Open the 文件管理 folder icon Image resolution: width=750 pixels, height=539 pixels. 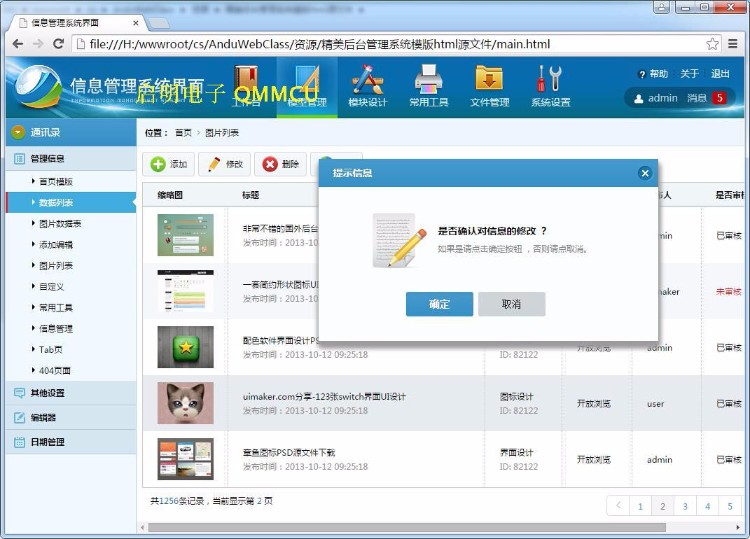tap(489, 86)
